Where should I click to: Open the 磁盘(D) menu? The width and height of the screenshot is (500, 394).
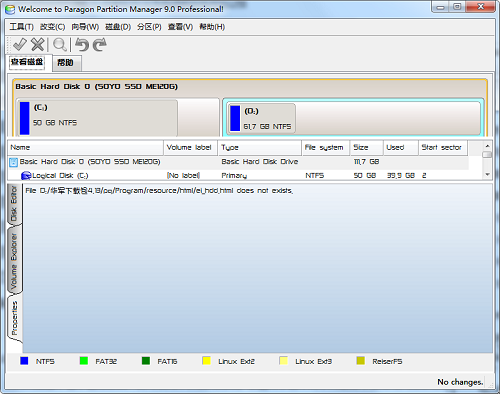tap(118, 27)
